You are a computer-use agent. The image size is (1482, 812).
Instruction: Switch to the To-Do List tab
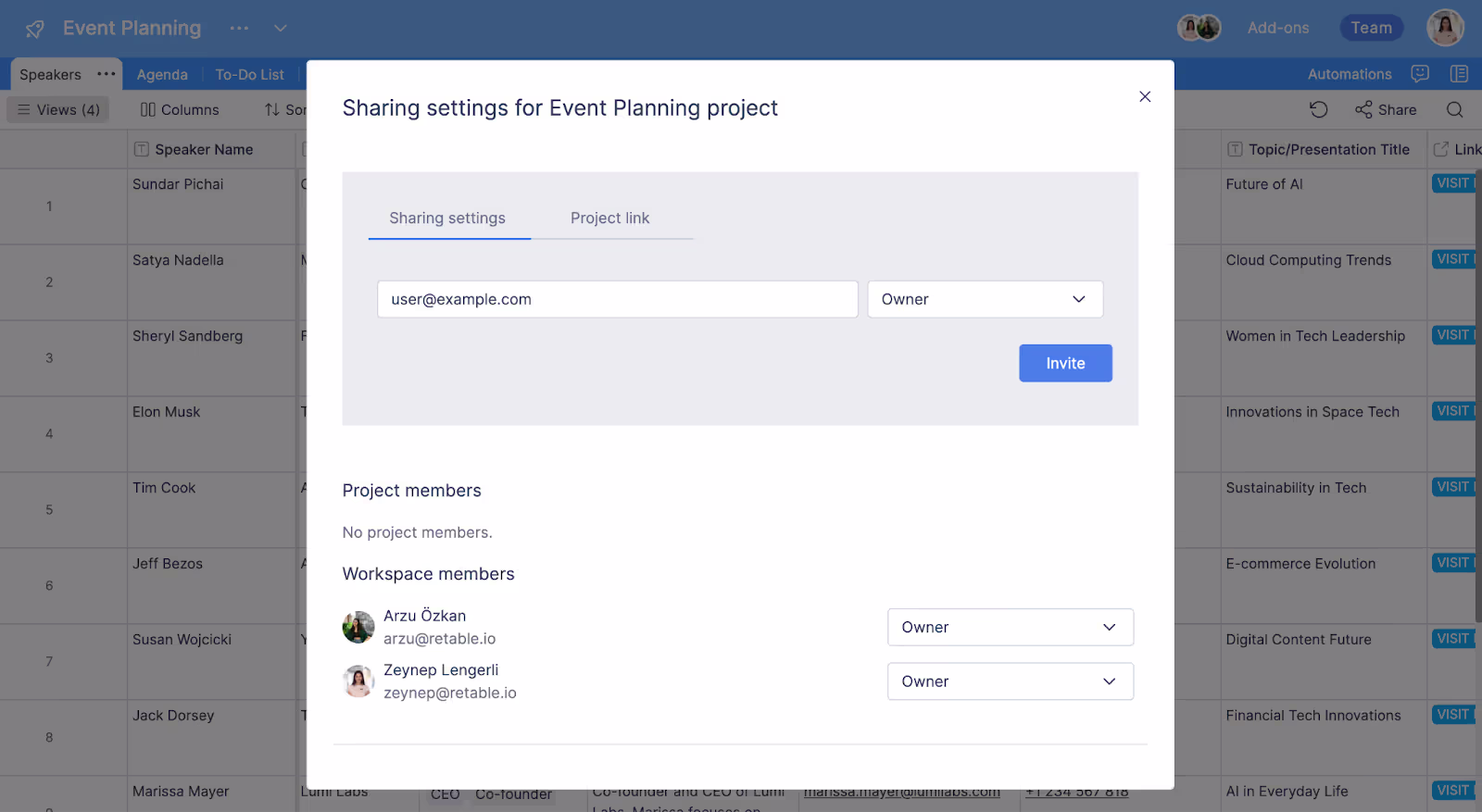[250, 75]
